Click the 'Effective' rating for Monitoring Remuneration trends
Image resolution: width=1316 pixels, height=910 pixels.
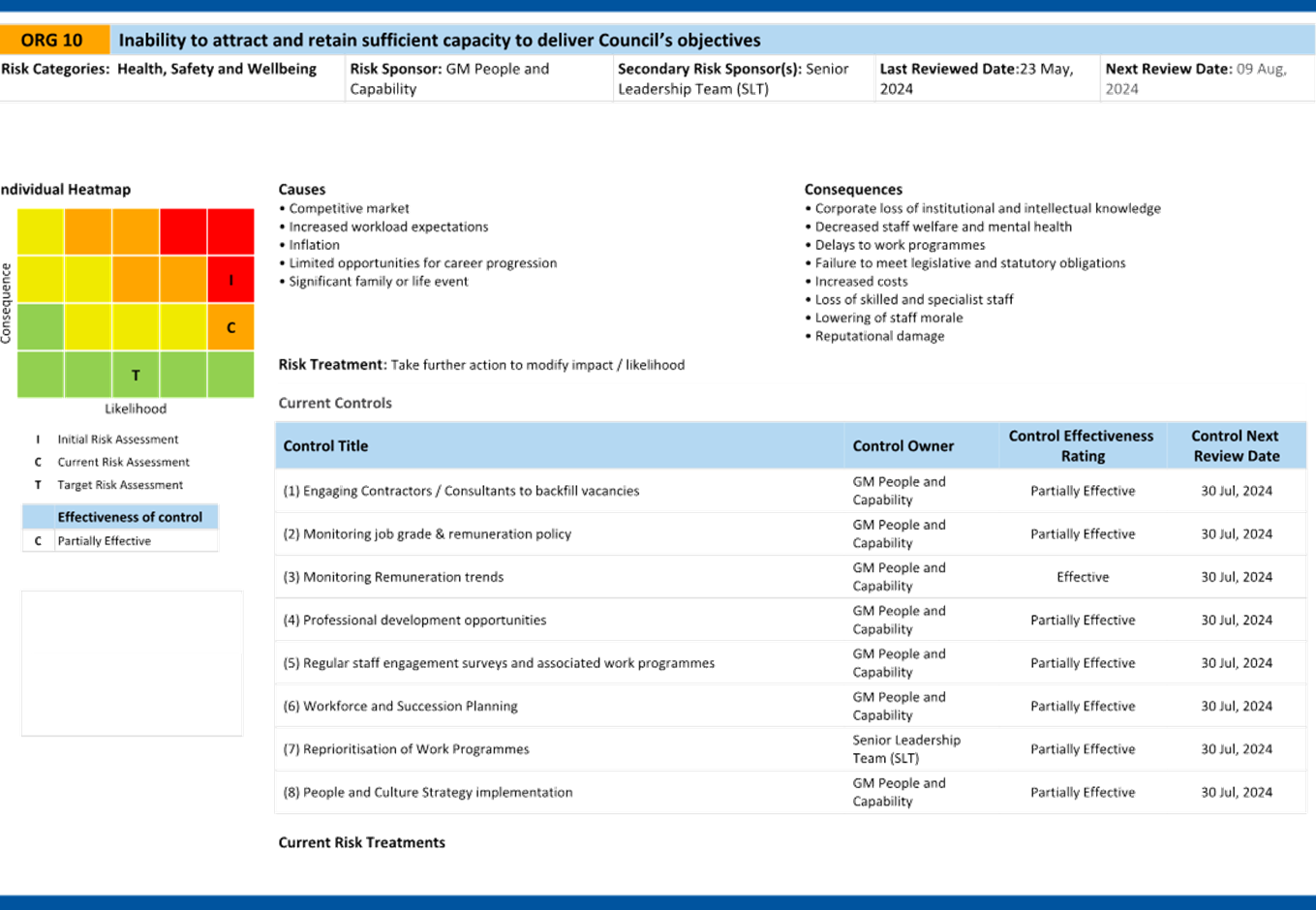[1083, 577]
